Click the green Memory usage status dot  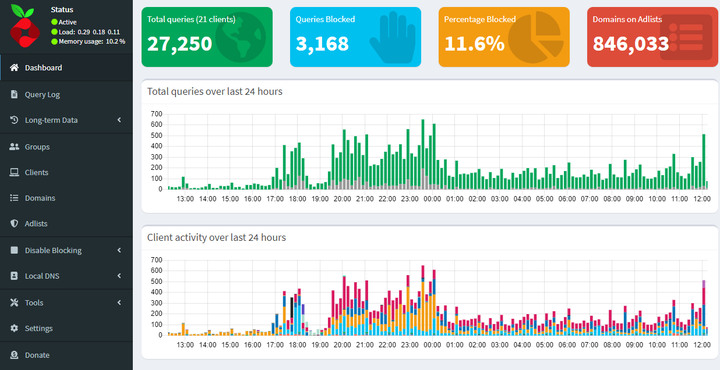tap(55, 41)
